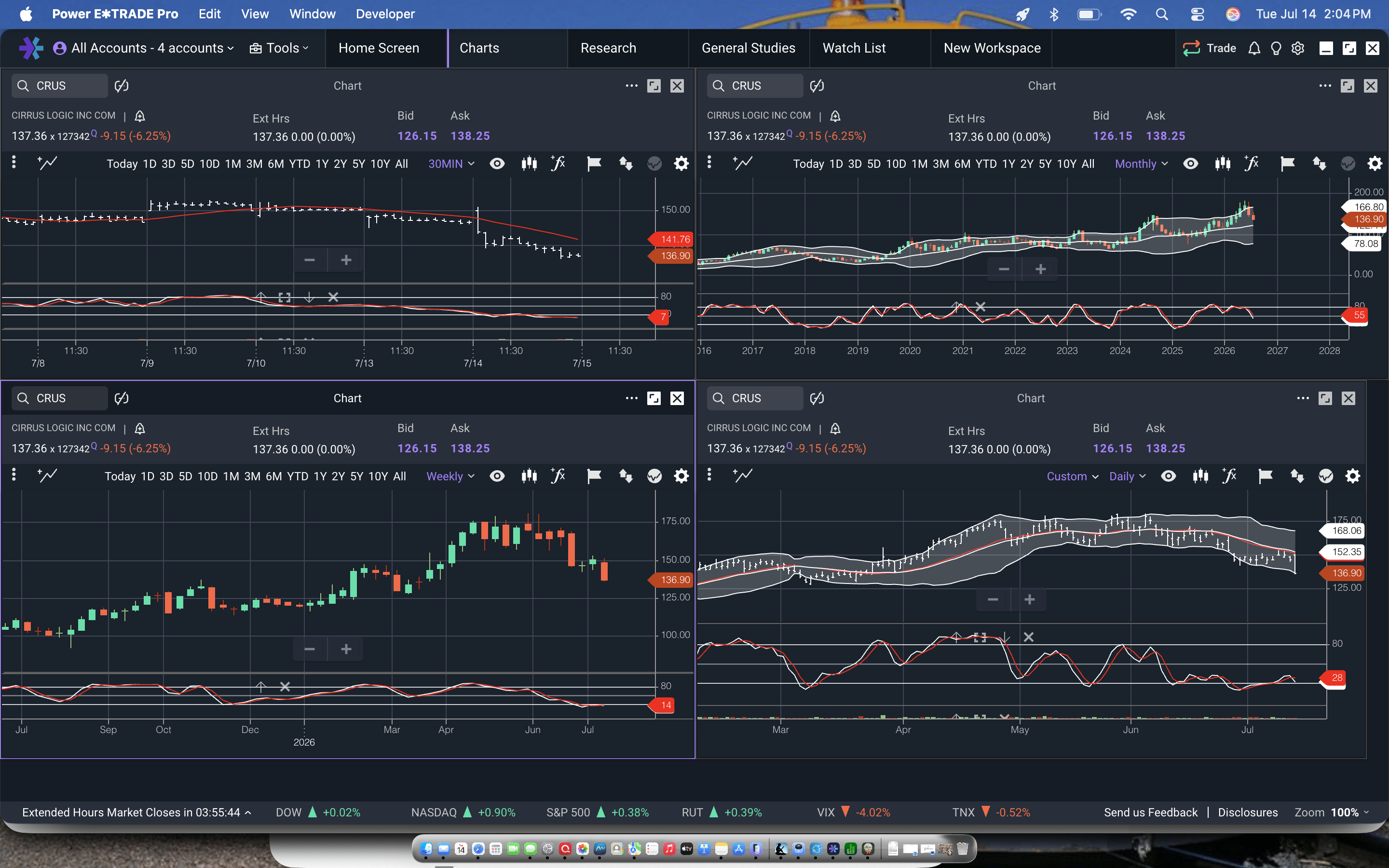Click three-dot options of Monthly chart panel
This screenshot has width=1389, height=868.
click(1325, 85)
